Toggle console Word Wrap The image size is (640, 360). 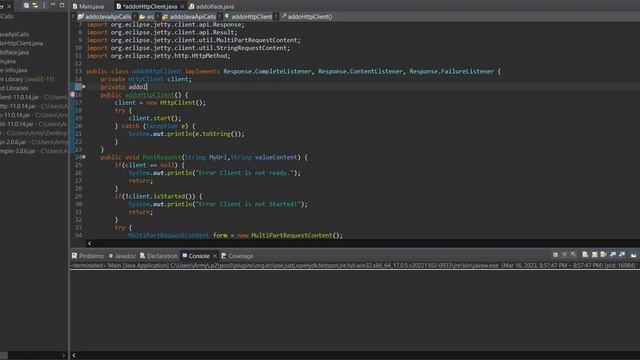[603, 255]
